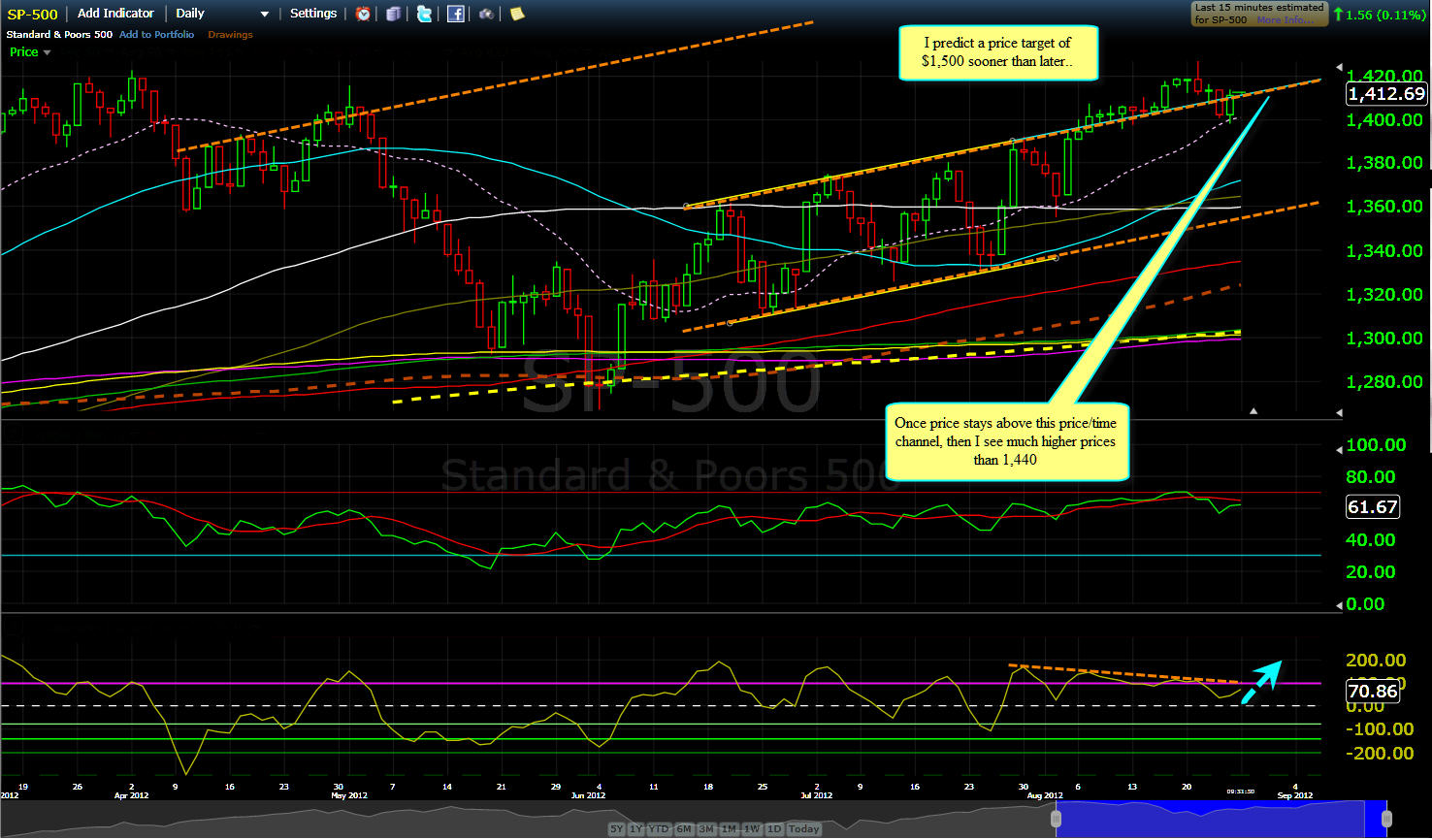This screenshot has width=1432, height=840.
Task: Grab the left handle of the range slider
Action: [x=1057, y=820]
